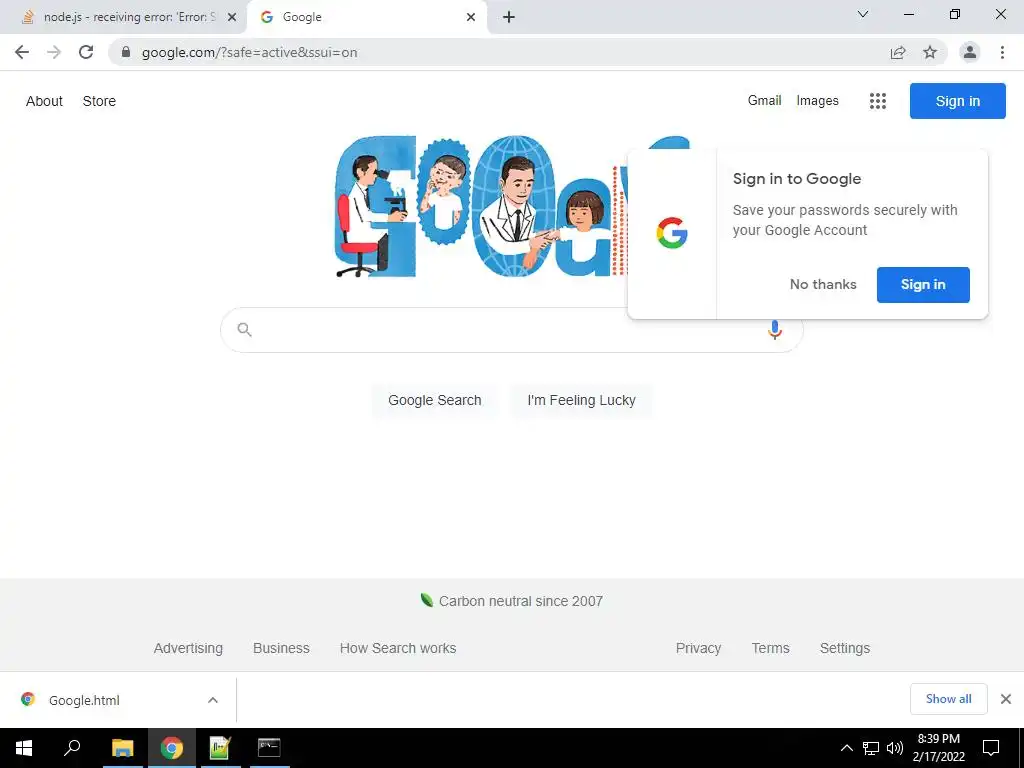Open the Business footer link
This screenshot has width=1024, height=768.
click(x=281, y=648)
